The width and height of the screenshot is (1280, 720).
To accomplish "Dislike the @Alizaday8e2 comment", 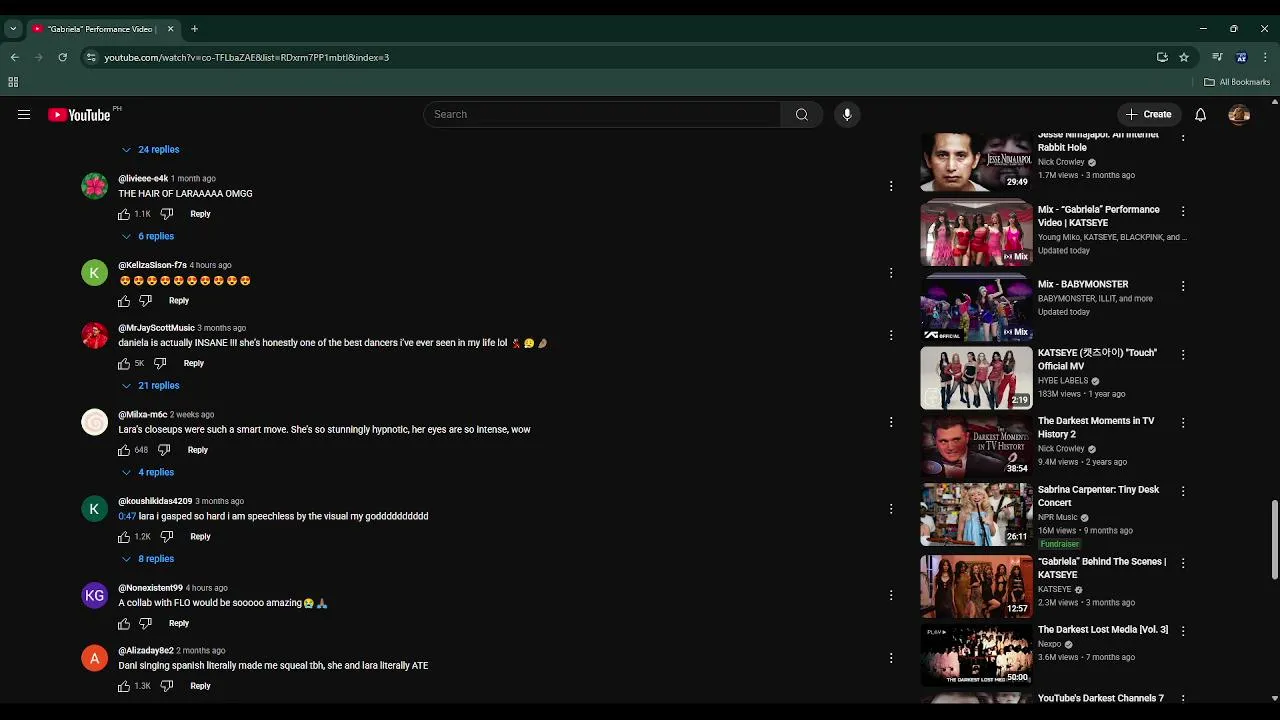I will point(167,686).
